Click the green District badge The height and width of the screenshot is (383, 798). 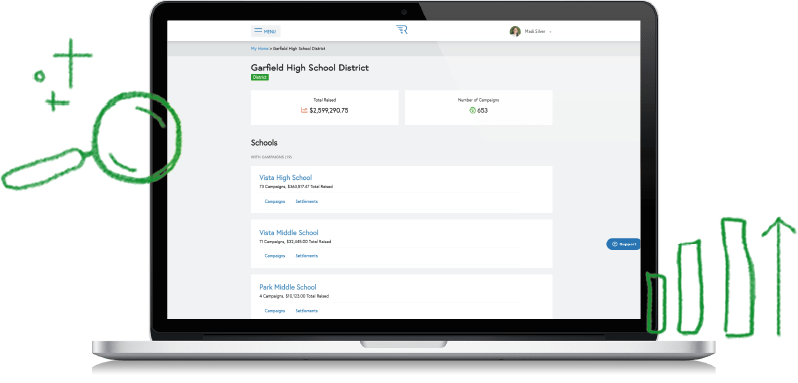pyautogui.click(x=260, y=77)
